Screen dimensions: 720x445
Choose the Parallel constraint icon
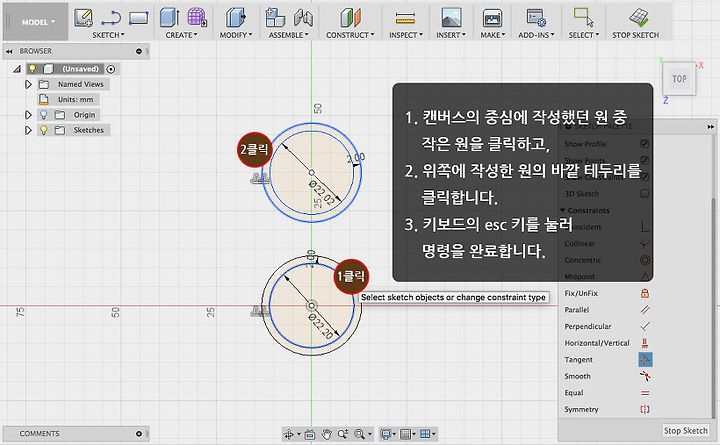pos(645,310)
